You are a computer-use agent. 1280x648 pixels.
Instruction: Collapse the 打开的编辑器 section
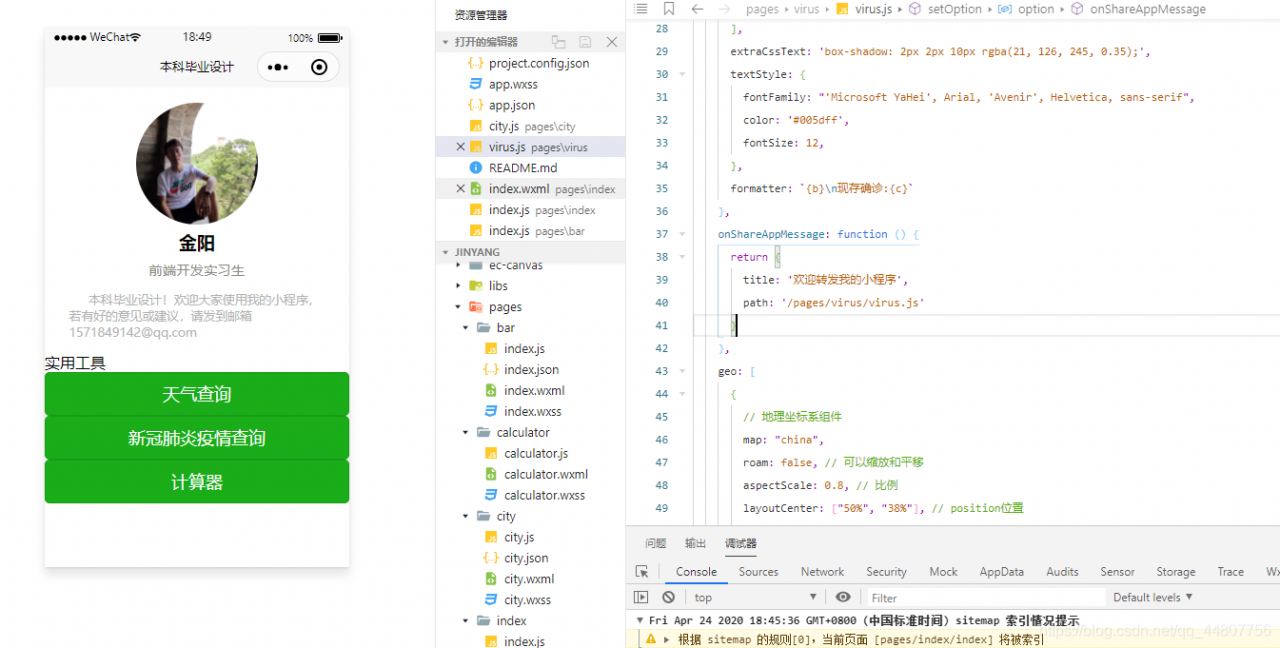tap(446, 42)
